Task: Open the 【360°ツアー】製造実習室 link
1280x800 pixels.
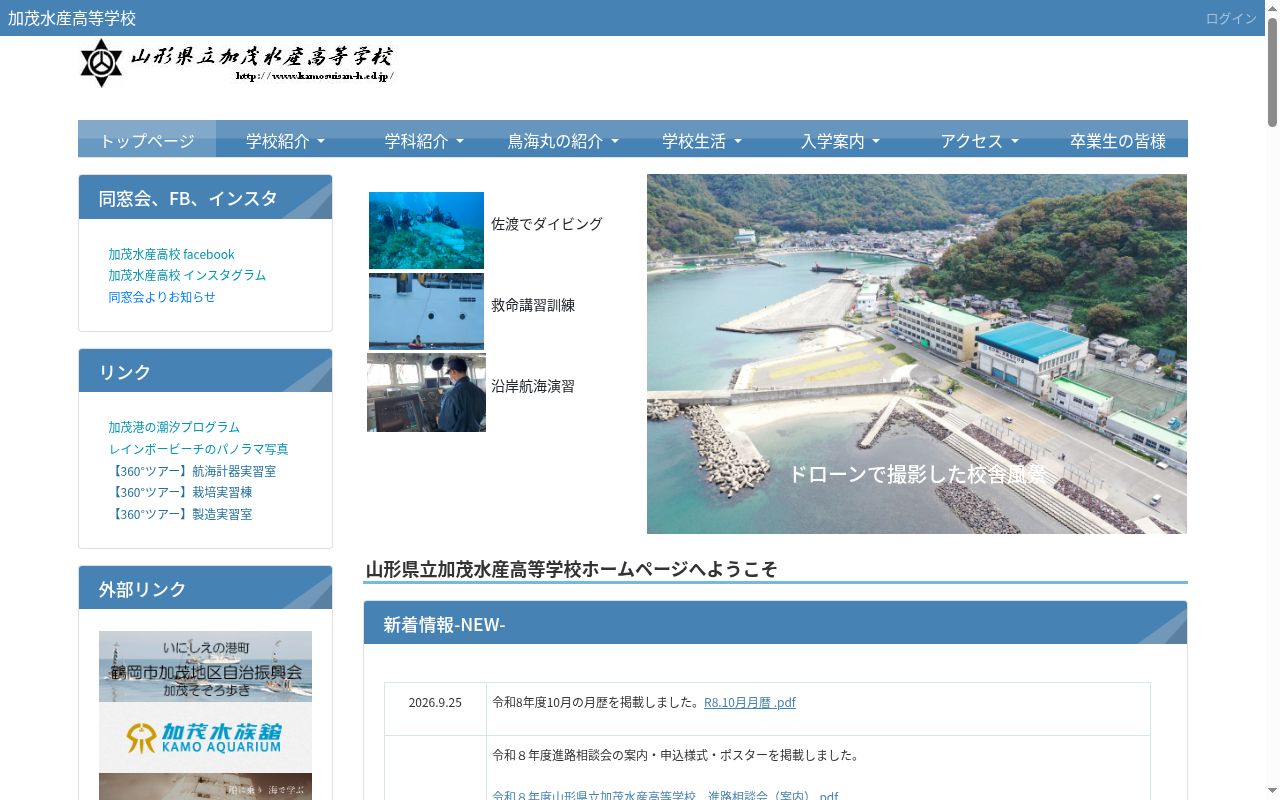Action: (180, 514)
